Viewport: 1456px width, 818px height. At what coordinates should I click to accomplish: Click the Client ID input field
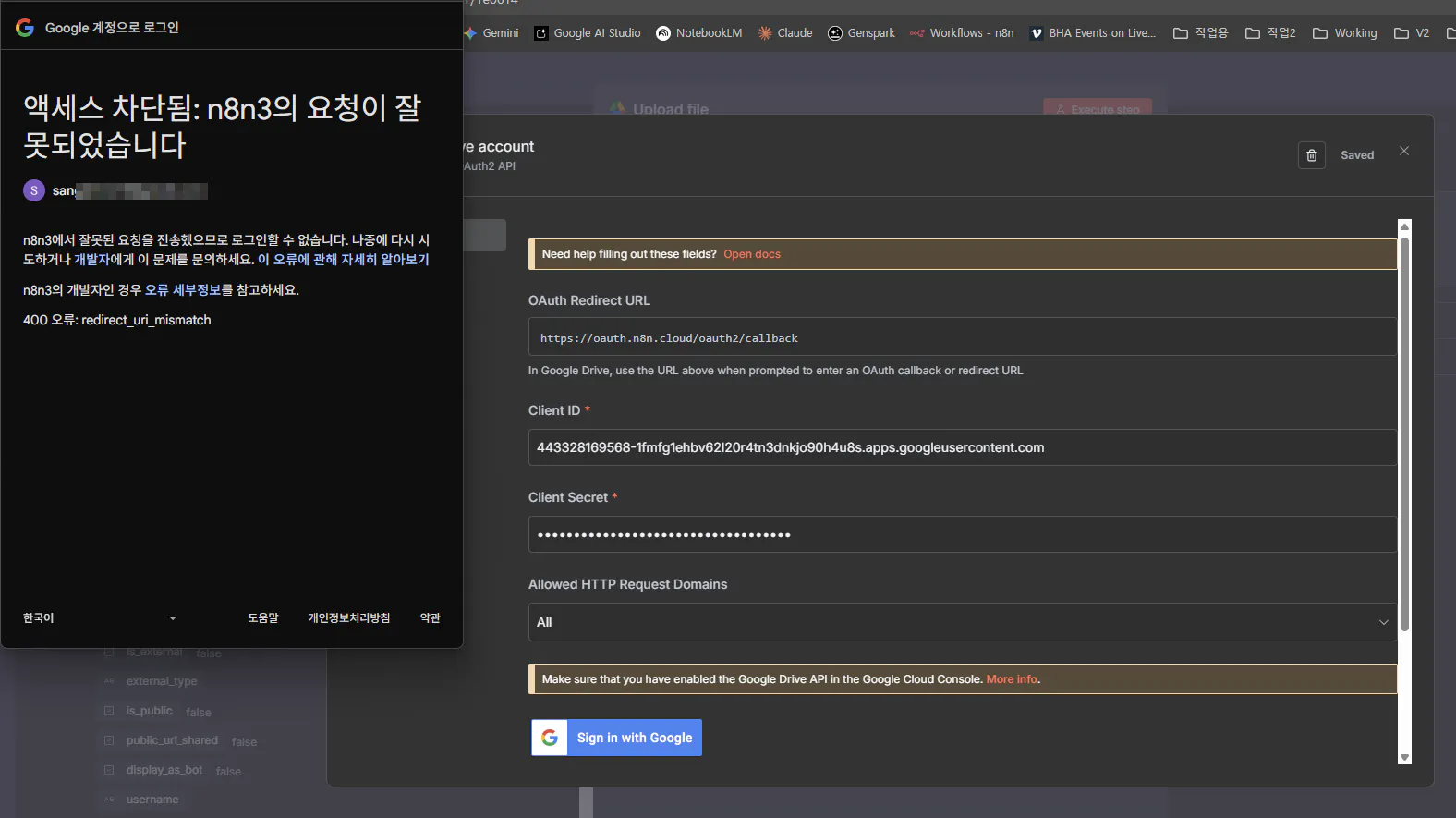tap(962, 447)
